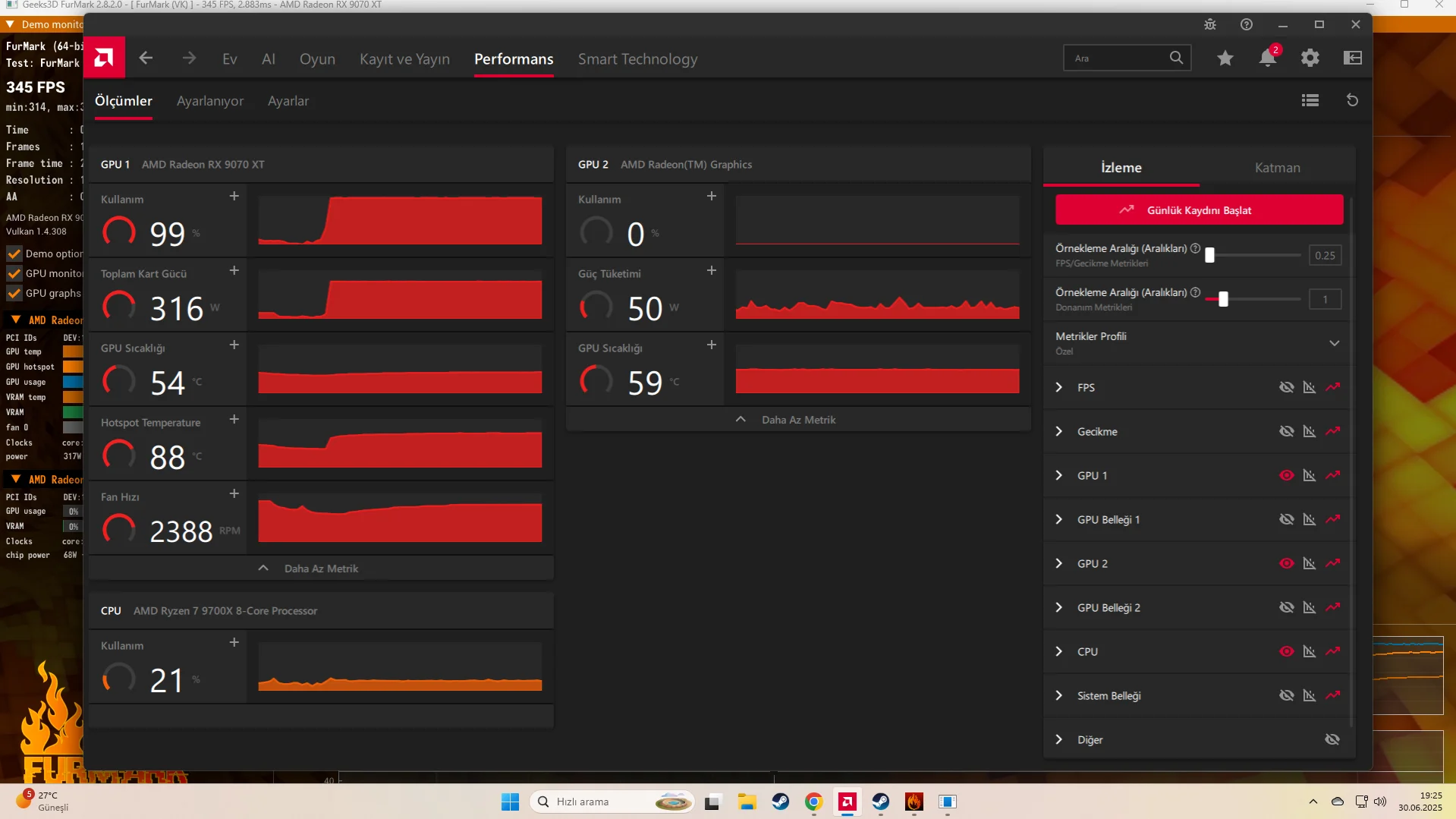Viewport: 1456px width, 819px height.
Task: Open the help question mark icon
Action: pos(1247,24)
